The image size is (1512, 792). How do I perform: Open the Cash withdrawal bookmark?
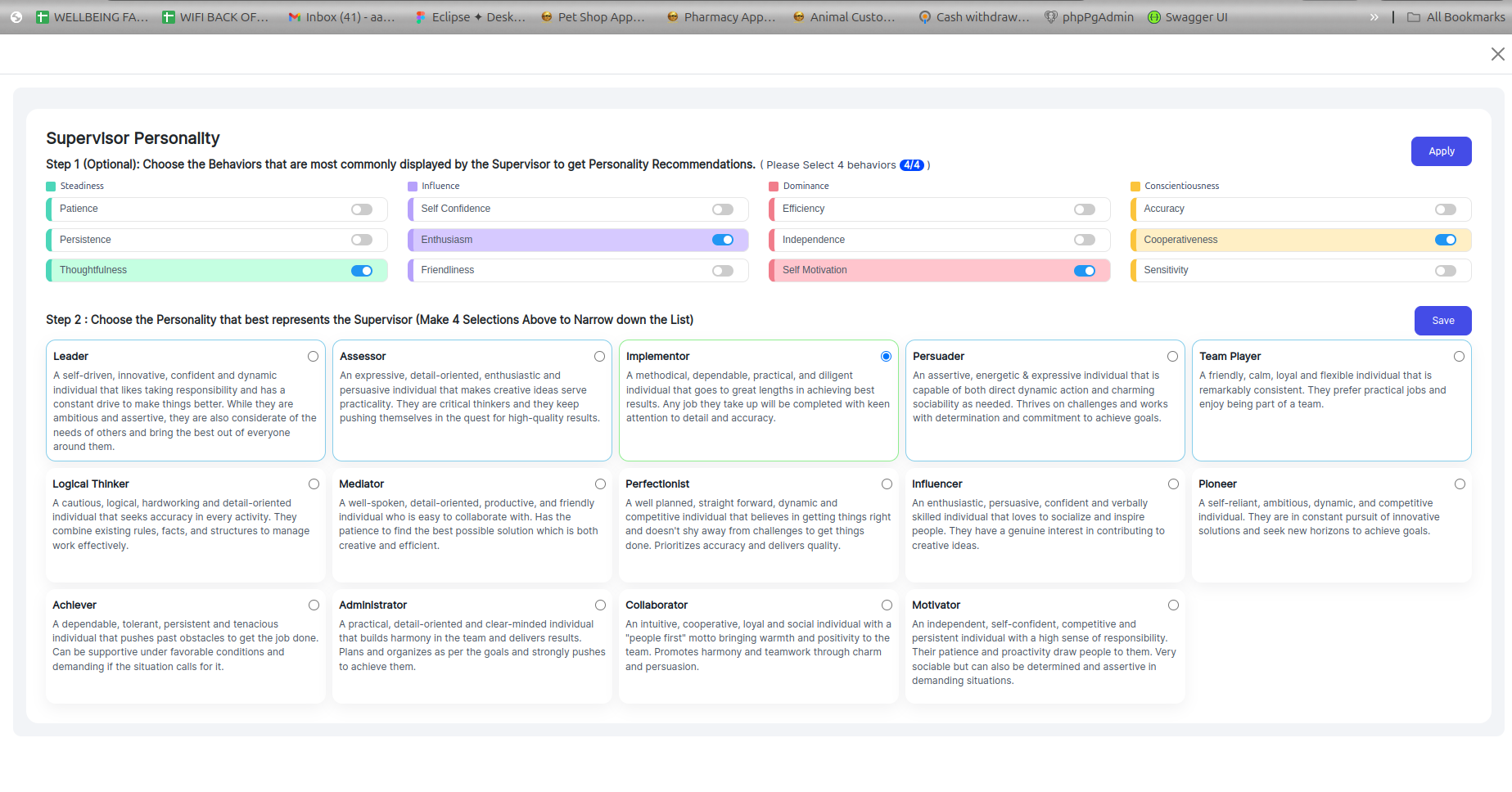point(974,17)
